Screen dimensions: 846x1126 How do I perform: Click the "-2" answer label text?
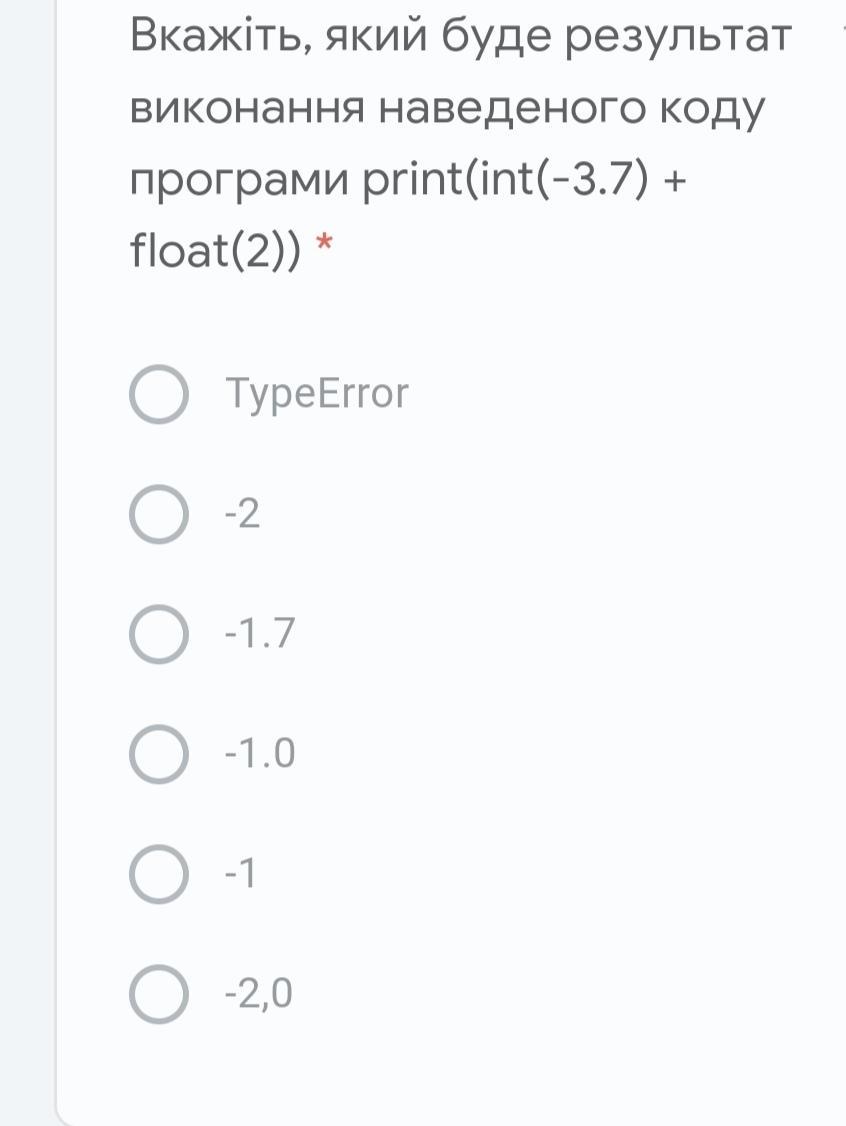click(242, 514)
